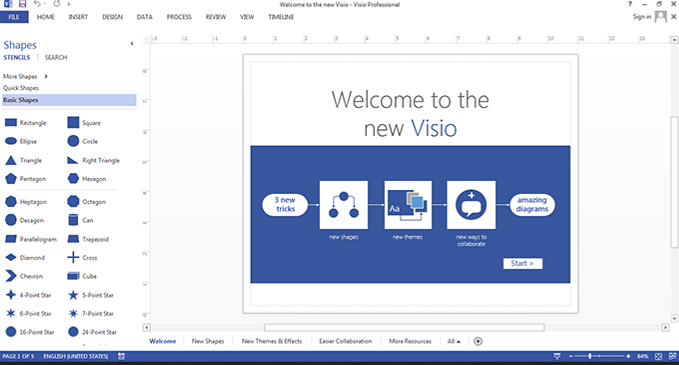Select the 24-Point Star shape
Image resolution: width=679 pixels, height=365 pixels.
point(73,332)
